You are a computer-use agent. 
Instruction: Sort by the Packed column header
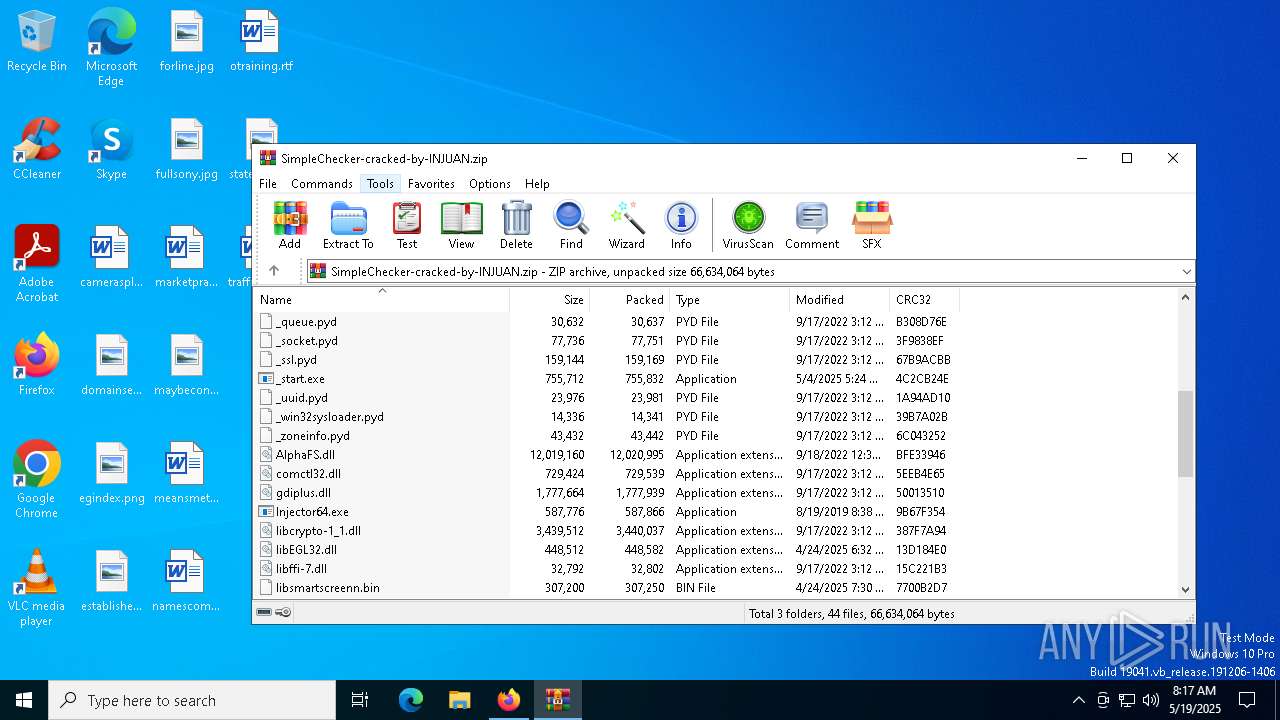pyautogui.click(x=629, y=299)
